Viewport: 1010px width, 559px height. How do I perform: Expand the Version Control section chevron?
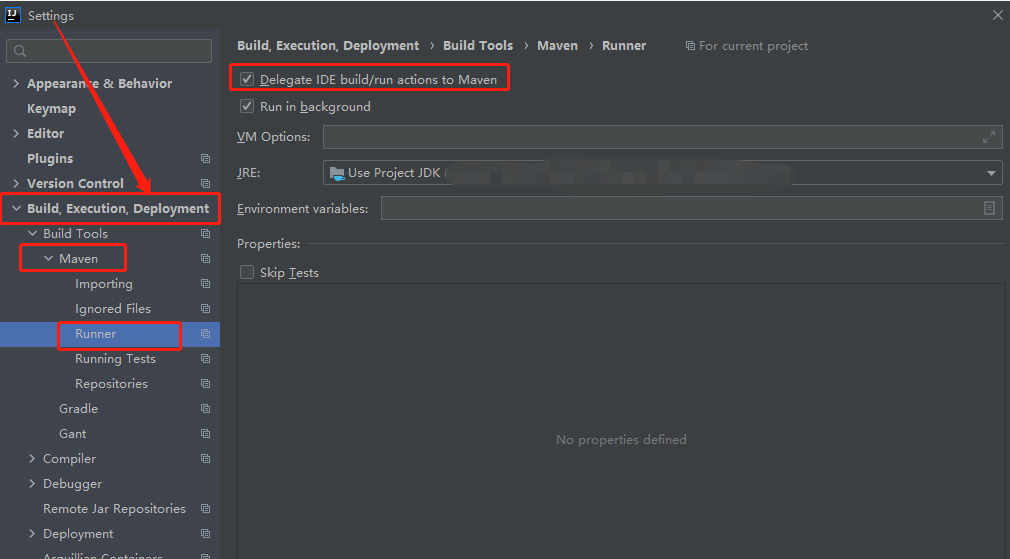(16, 184)
